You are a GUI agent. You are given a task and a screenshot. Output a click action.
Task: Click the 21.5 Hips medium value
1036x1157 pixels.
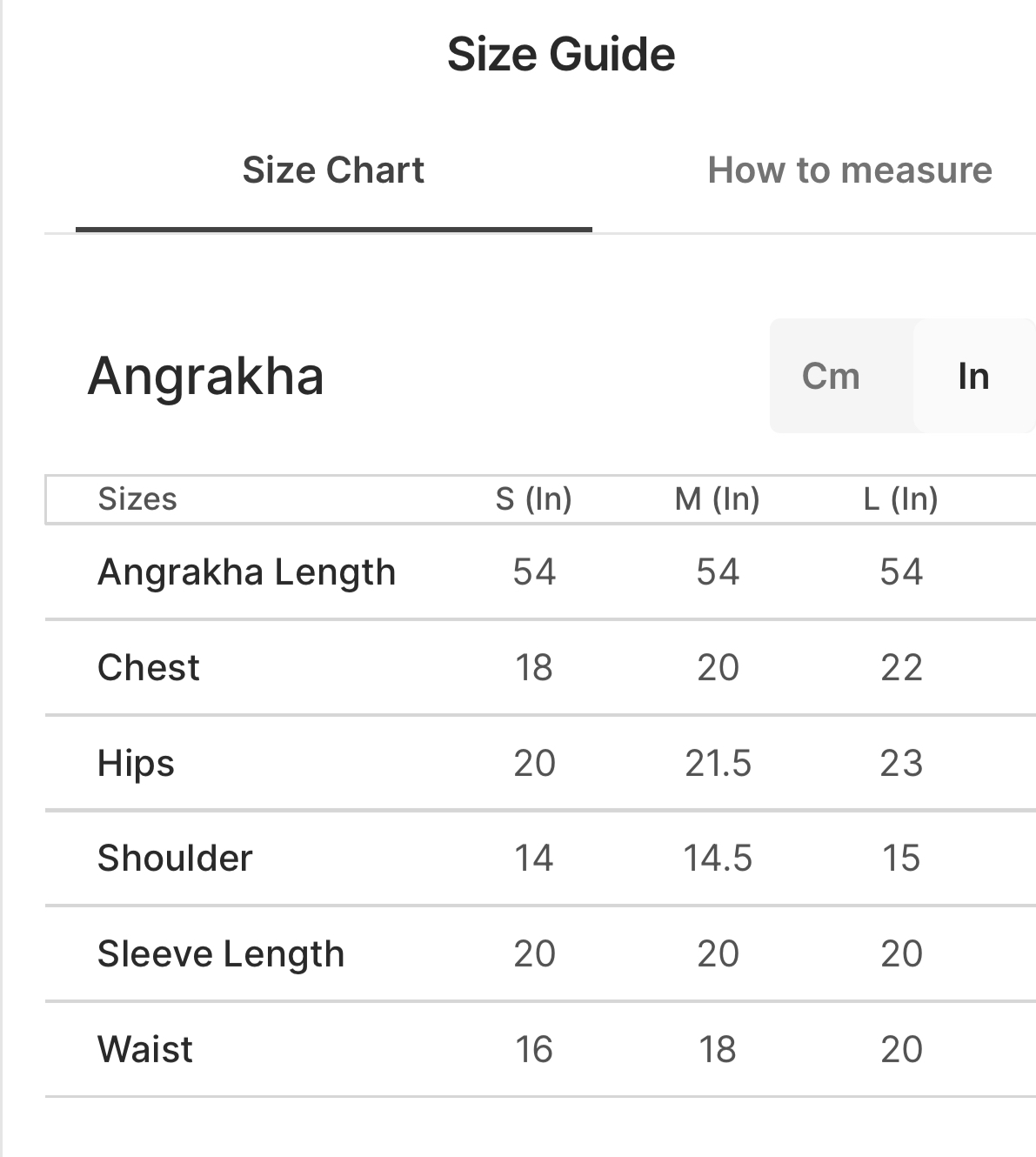pos(718,764)
